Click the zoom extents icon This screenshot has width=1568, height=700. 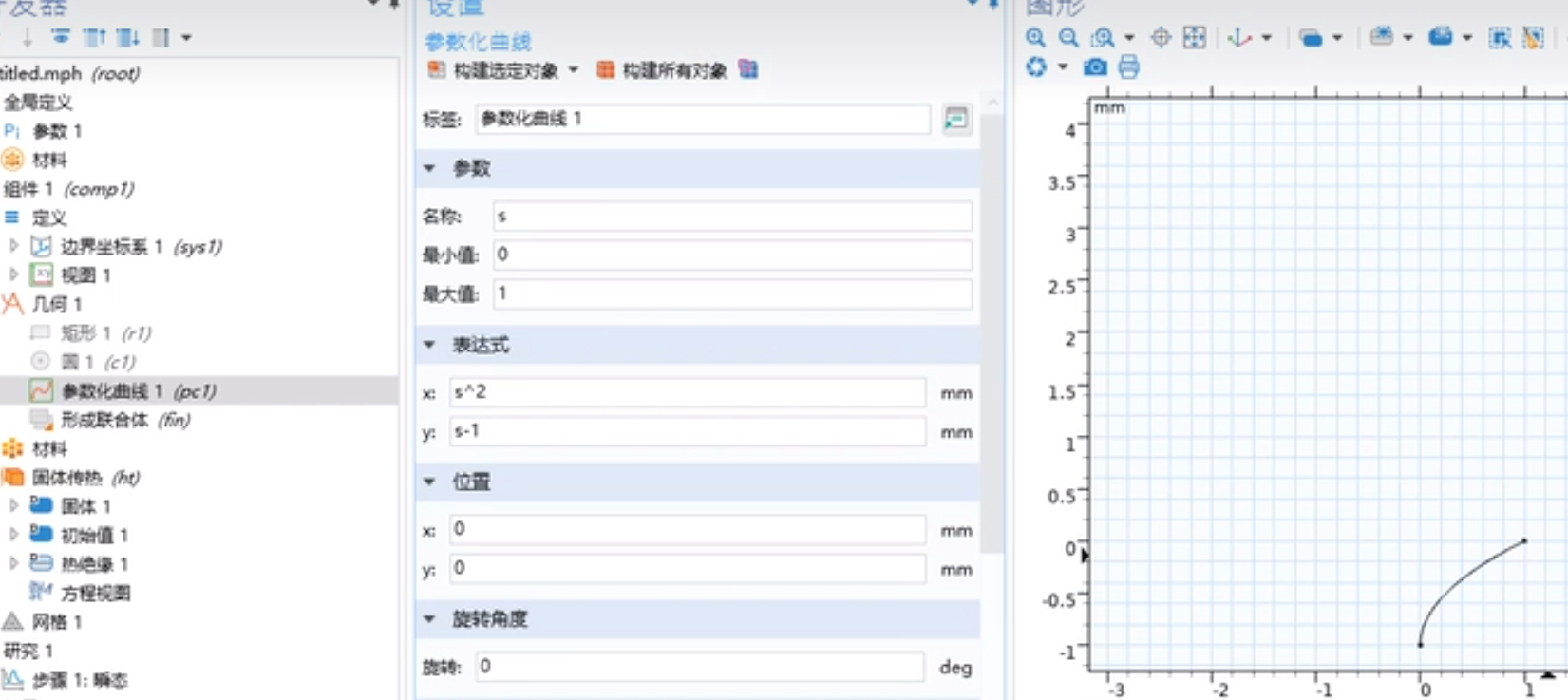1195,37
